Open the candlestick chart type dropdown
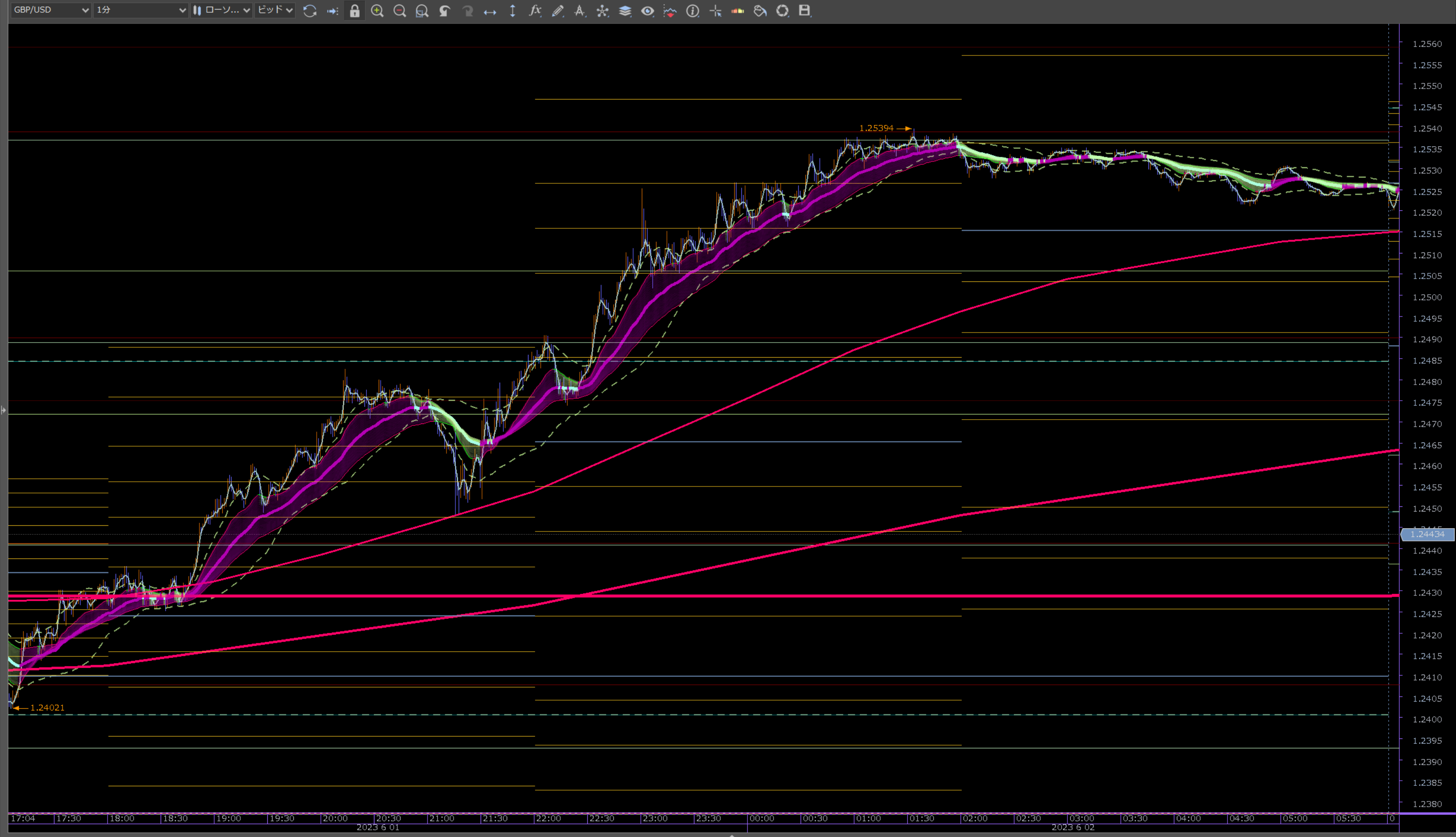The height and width of the screenshot is (837, 1456). click(222, 10)
